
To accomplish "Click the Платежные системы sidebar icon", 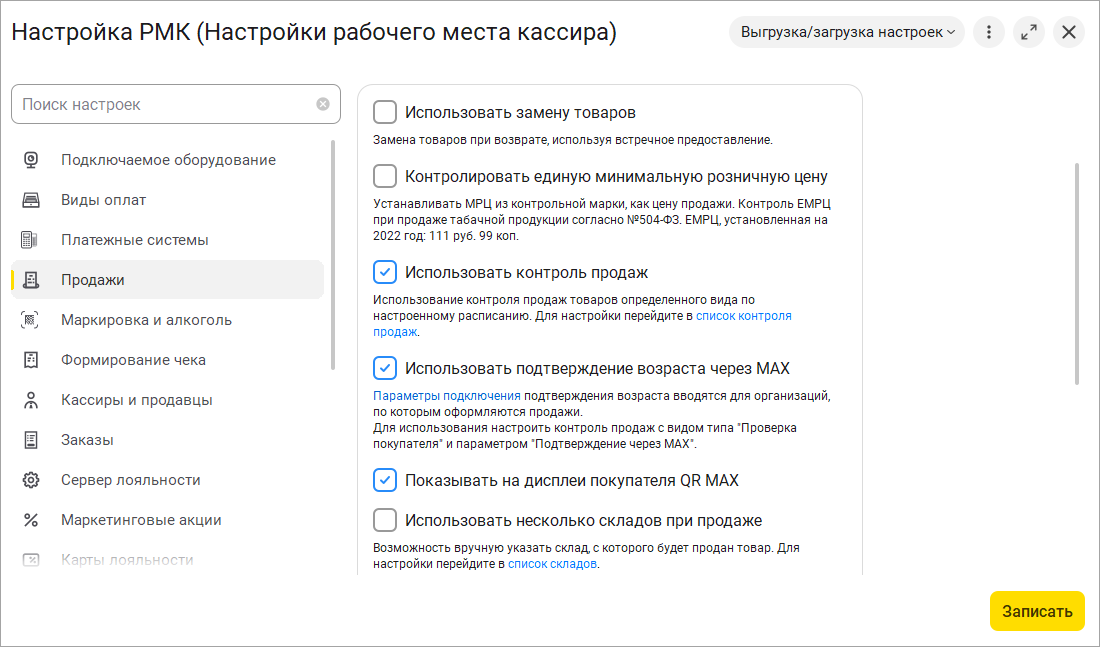I will click(x=31, y=240).
